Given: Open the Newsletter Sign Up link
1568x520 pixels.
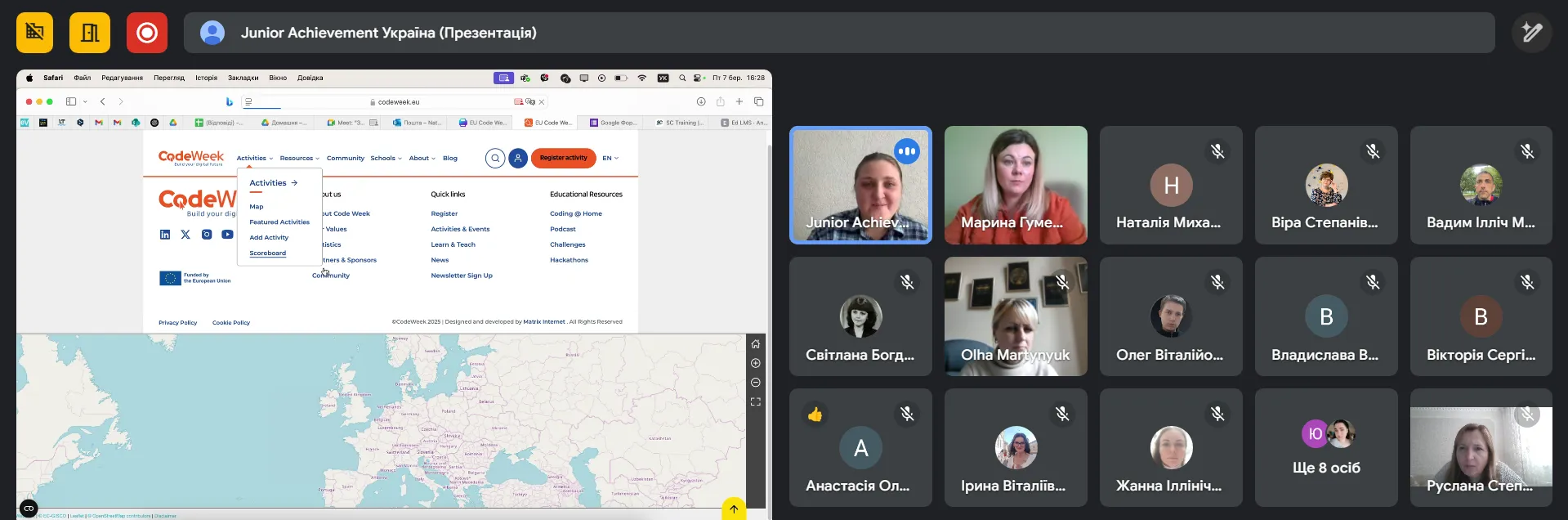Looking at the screenshot, I should click(462, 276).
